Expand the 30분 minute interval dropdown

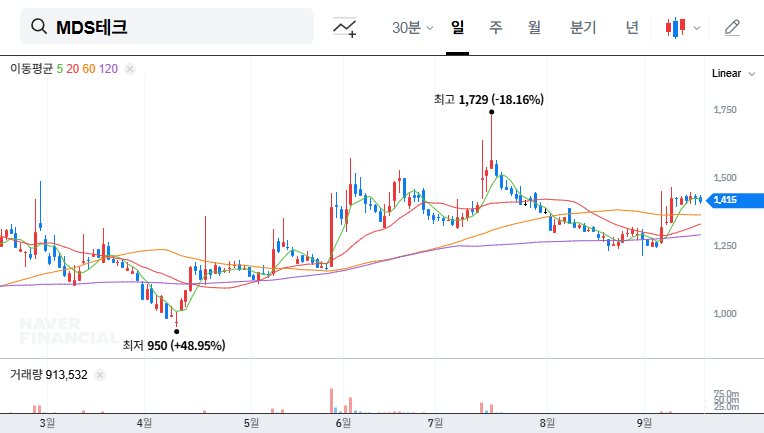click(412, 27)
